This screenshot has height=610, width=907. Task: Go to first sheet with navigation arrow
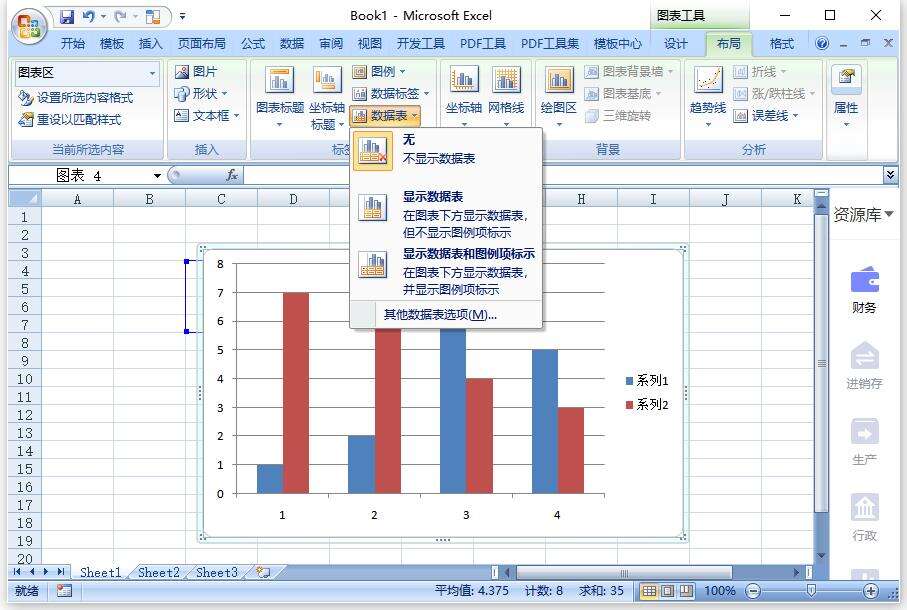[17, 572]
